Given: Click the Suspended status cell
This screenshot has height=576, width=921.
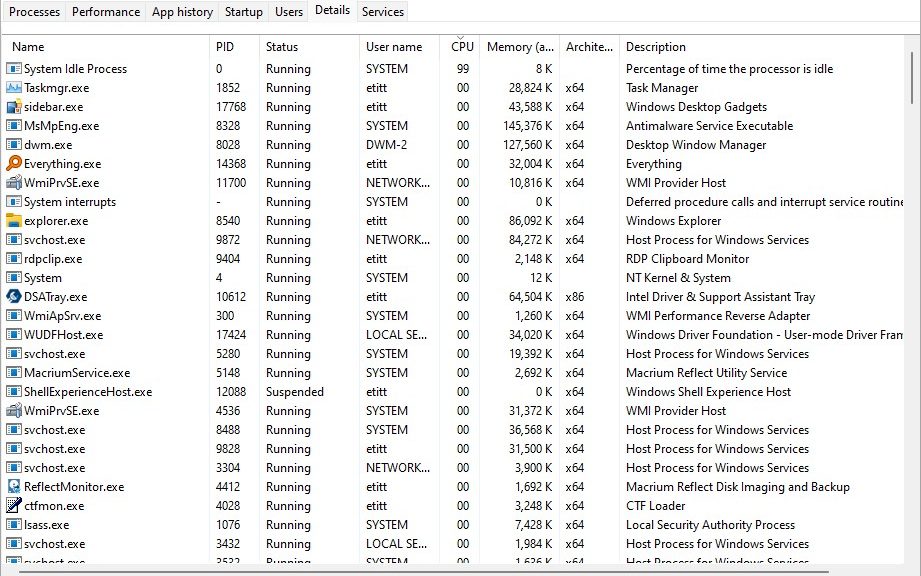Looking at the screenshot, I should [294, 392].
